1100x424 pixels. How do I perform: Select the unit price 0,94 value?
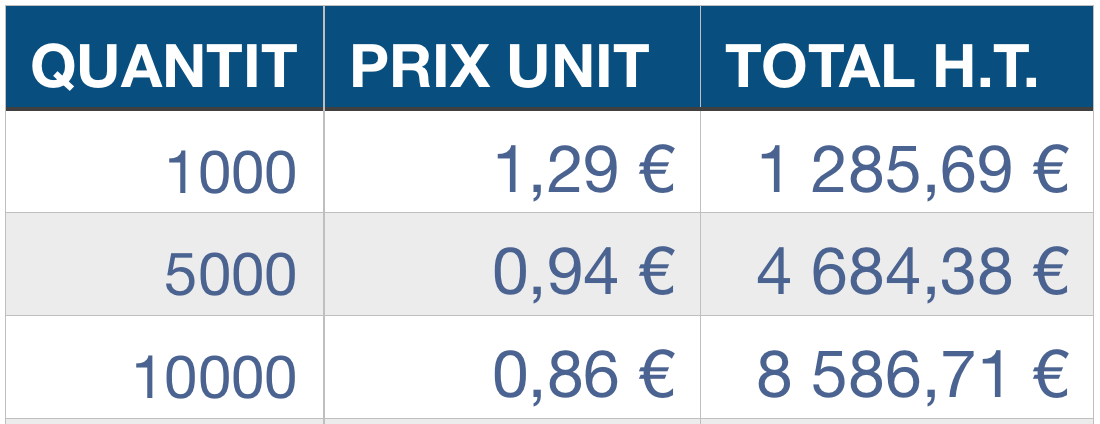tap(556, 273)
